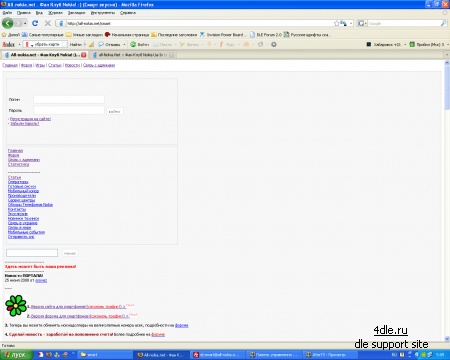450x360 pixels.
Task: Open the address bar history dropdown
Action: (351, 23)
